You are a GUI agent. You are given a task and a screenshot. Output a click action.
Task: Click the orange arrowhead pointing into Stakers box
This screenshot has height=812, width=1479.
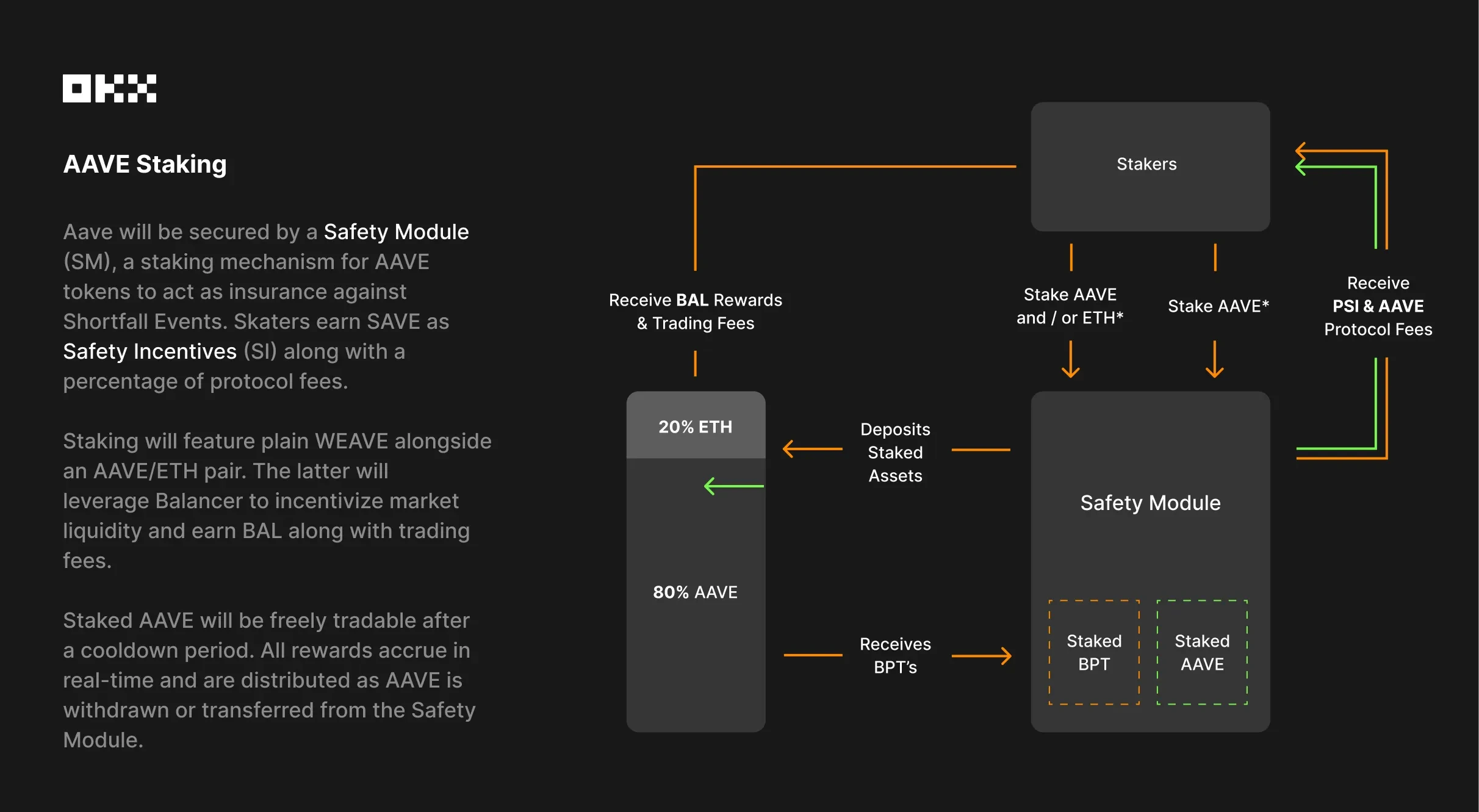(1300, 150)
